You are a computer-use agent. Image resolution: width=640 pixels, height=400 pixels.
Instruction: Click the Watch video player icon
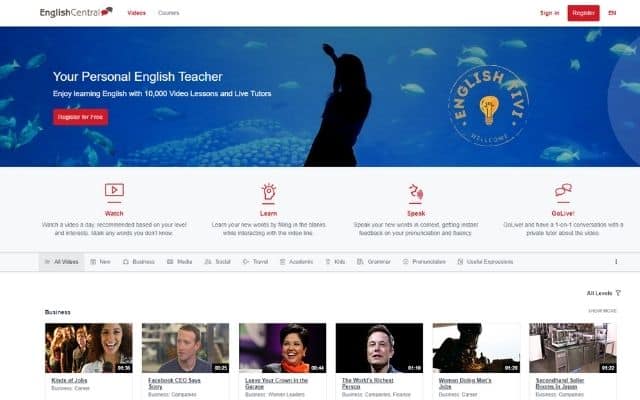pos(114,190)
